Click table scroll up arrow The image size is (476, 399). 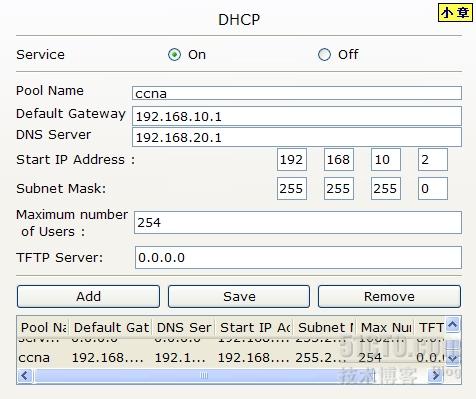[x=453, y=324]
